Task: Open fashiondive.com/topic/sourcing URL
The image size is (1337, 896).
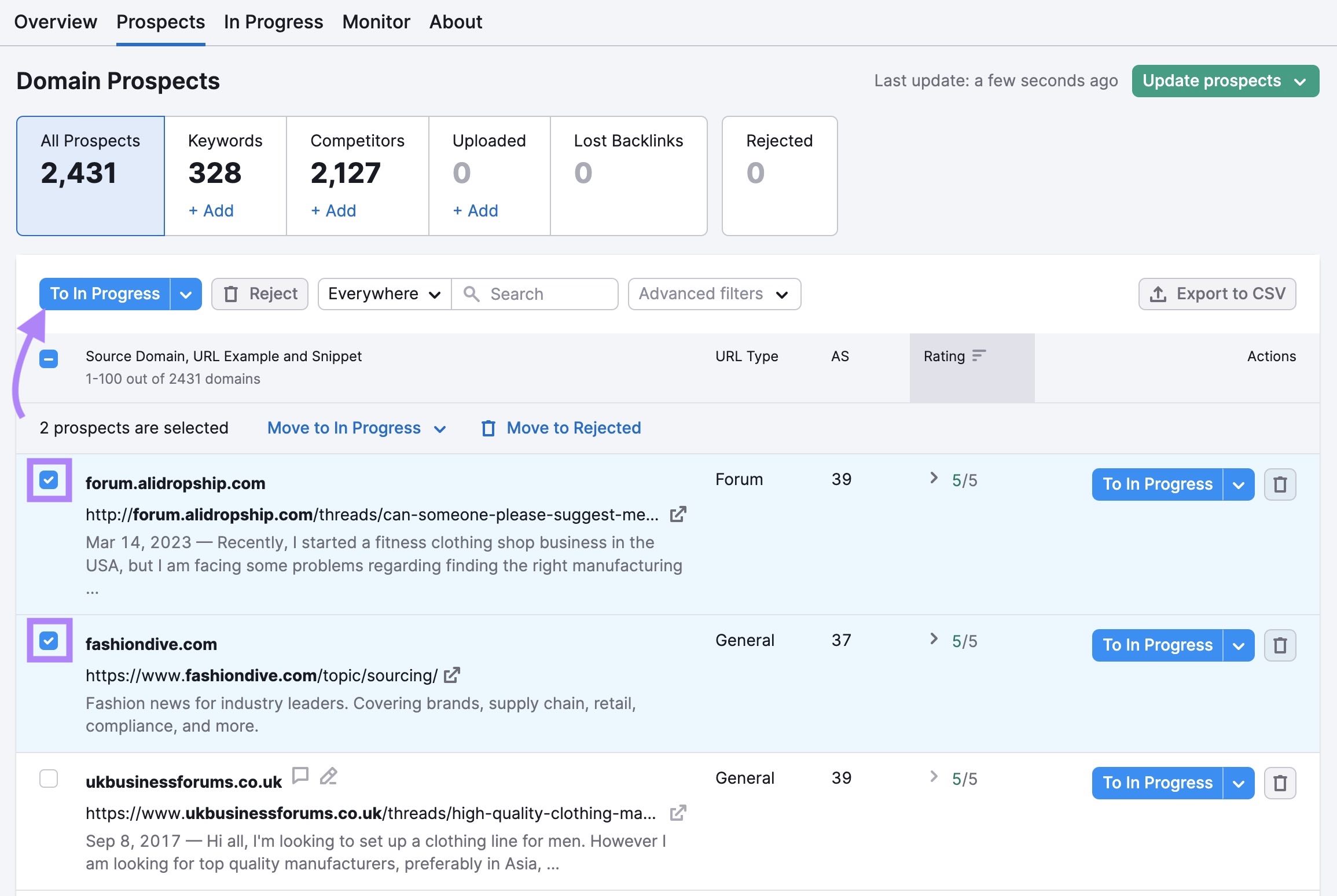Action: (262, 675)
